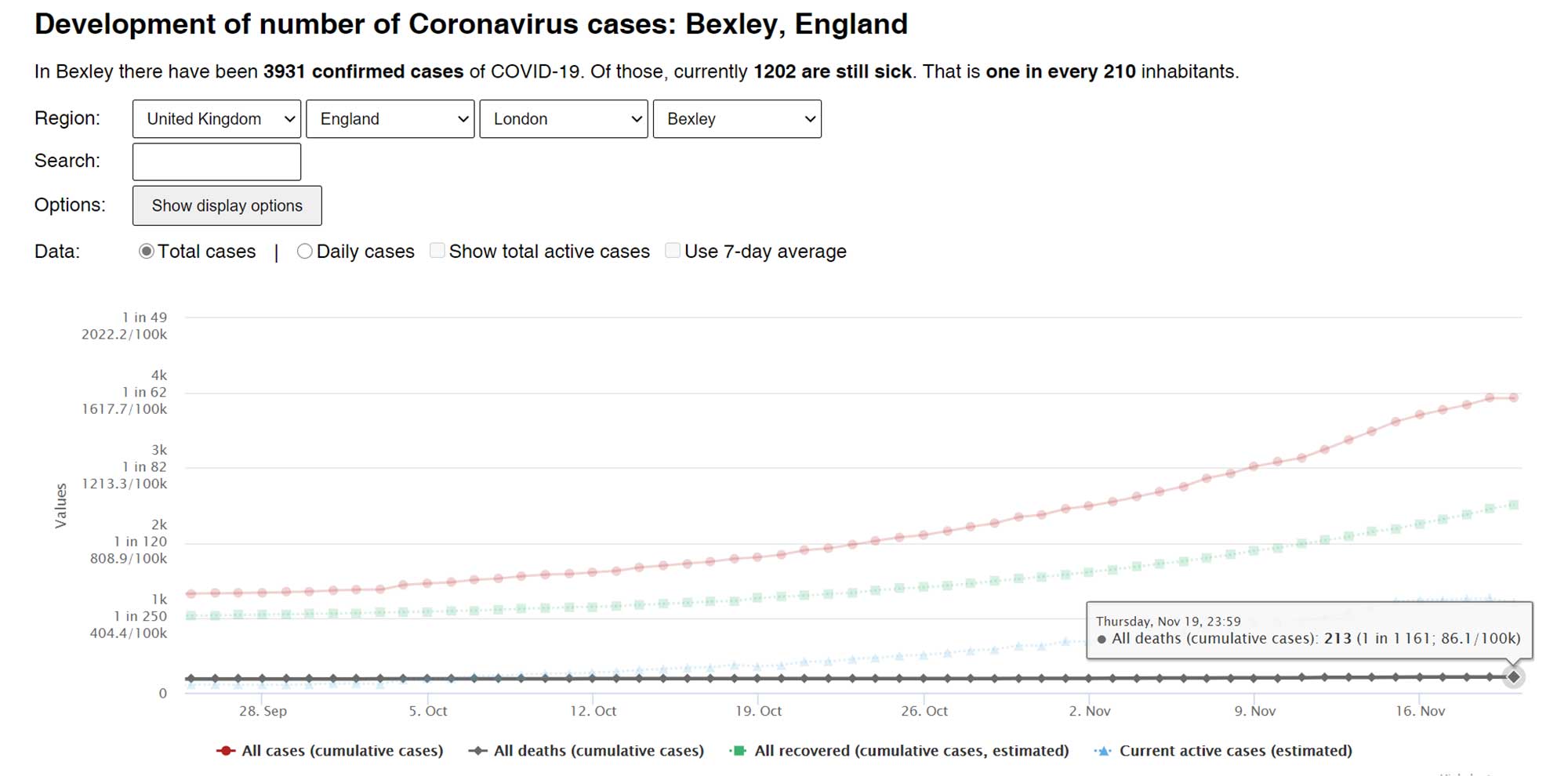Screen dimensions: 1568x776
Task: Click blue triangle icon for Current active cases
Action: click(1104, 751)
